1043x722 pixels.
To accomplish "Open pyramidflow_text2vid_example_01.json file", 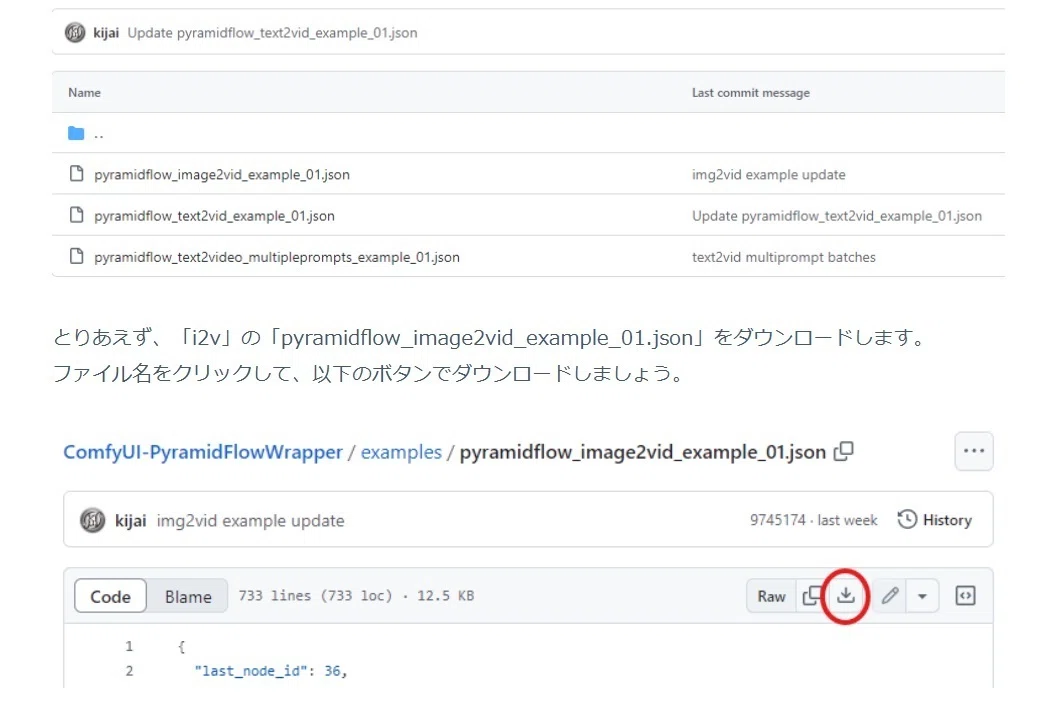I will click(x=214, y=216).
